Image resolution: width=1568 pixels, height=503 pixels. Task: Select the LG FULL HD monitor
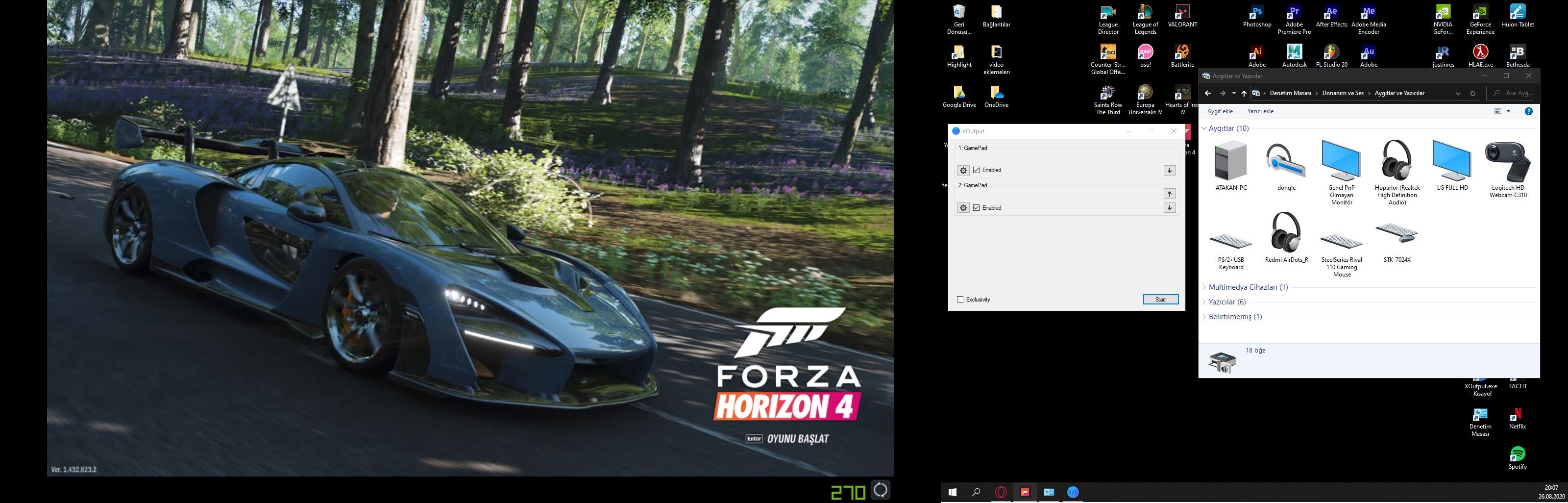(1452, 166)
